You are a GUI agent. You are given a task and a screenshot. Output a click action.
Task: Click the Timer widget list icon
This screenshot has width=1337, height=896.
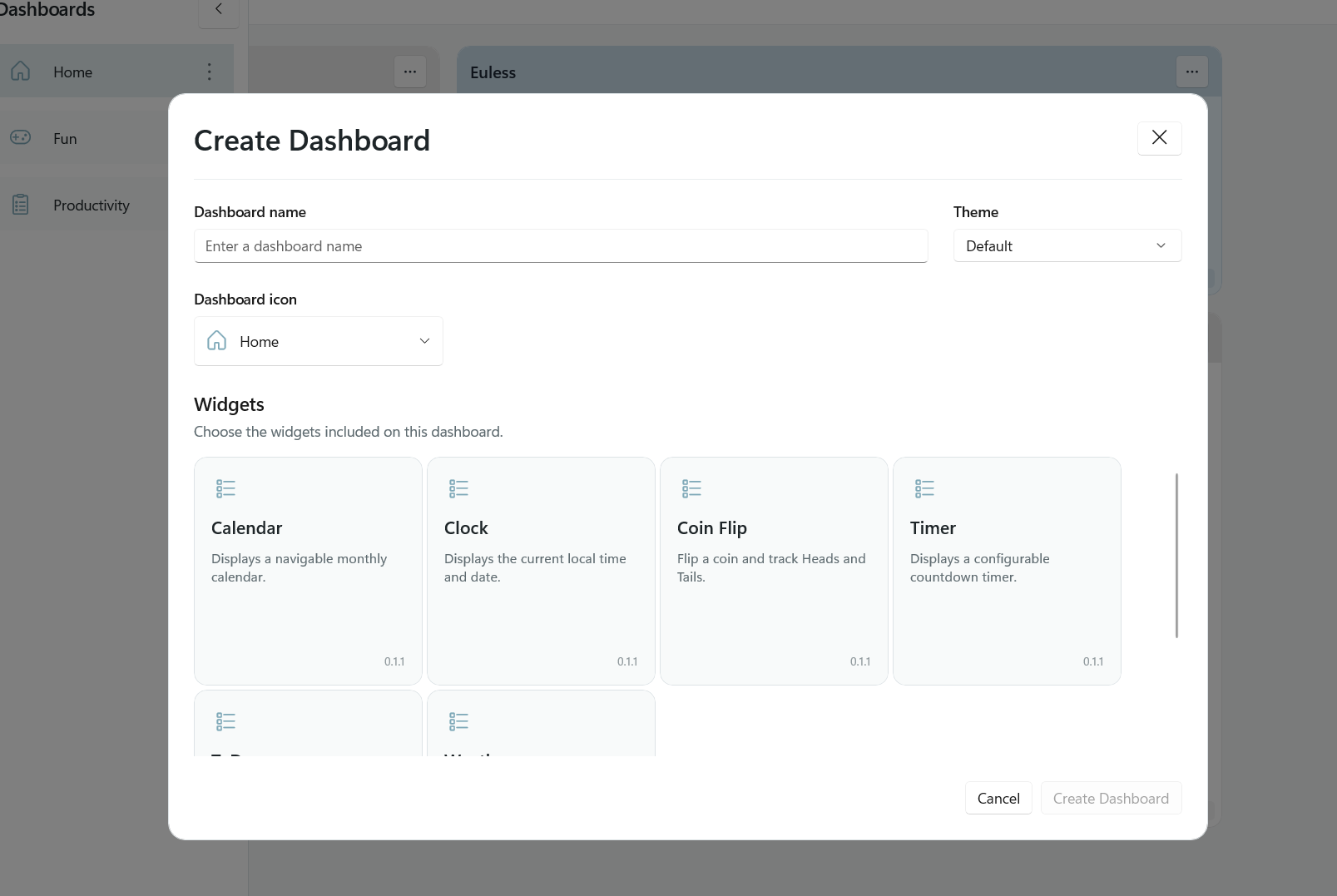click(924, 488)
